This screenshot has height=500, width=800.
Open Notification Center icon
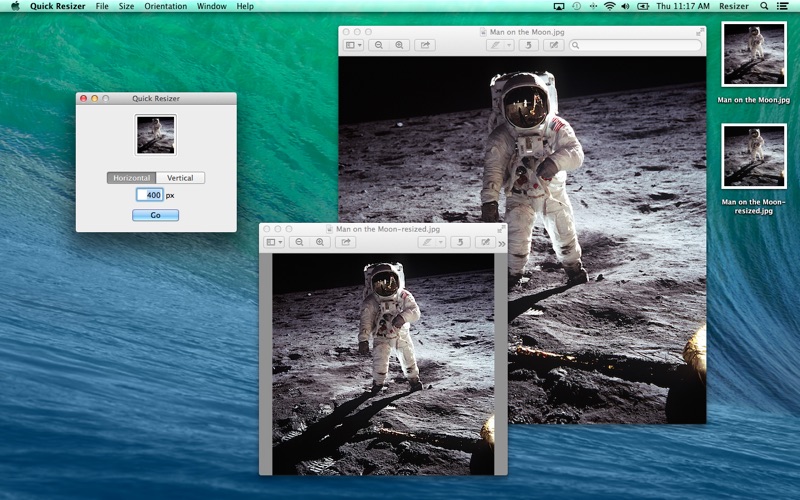(782, 6)
